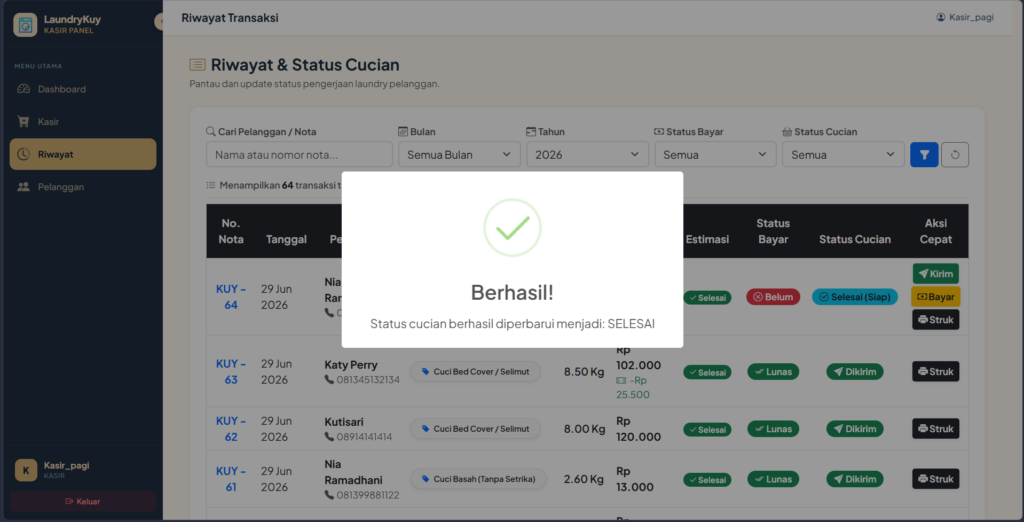Collapse the sidebar with the arrow toggle
Viewport: 1024px width, 522px height.
(x=159, y=22)
